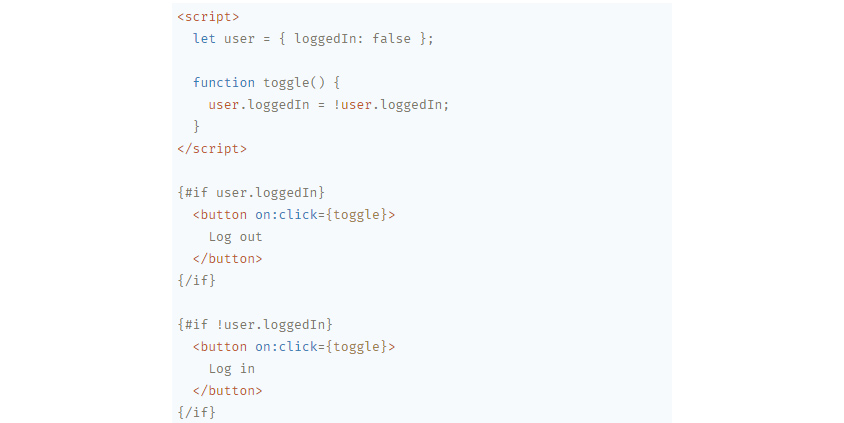Click the opening <script> tag
The image size is (844, 423).
click(208, 16)
